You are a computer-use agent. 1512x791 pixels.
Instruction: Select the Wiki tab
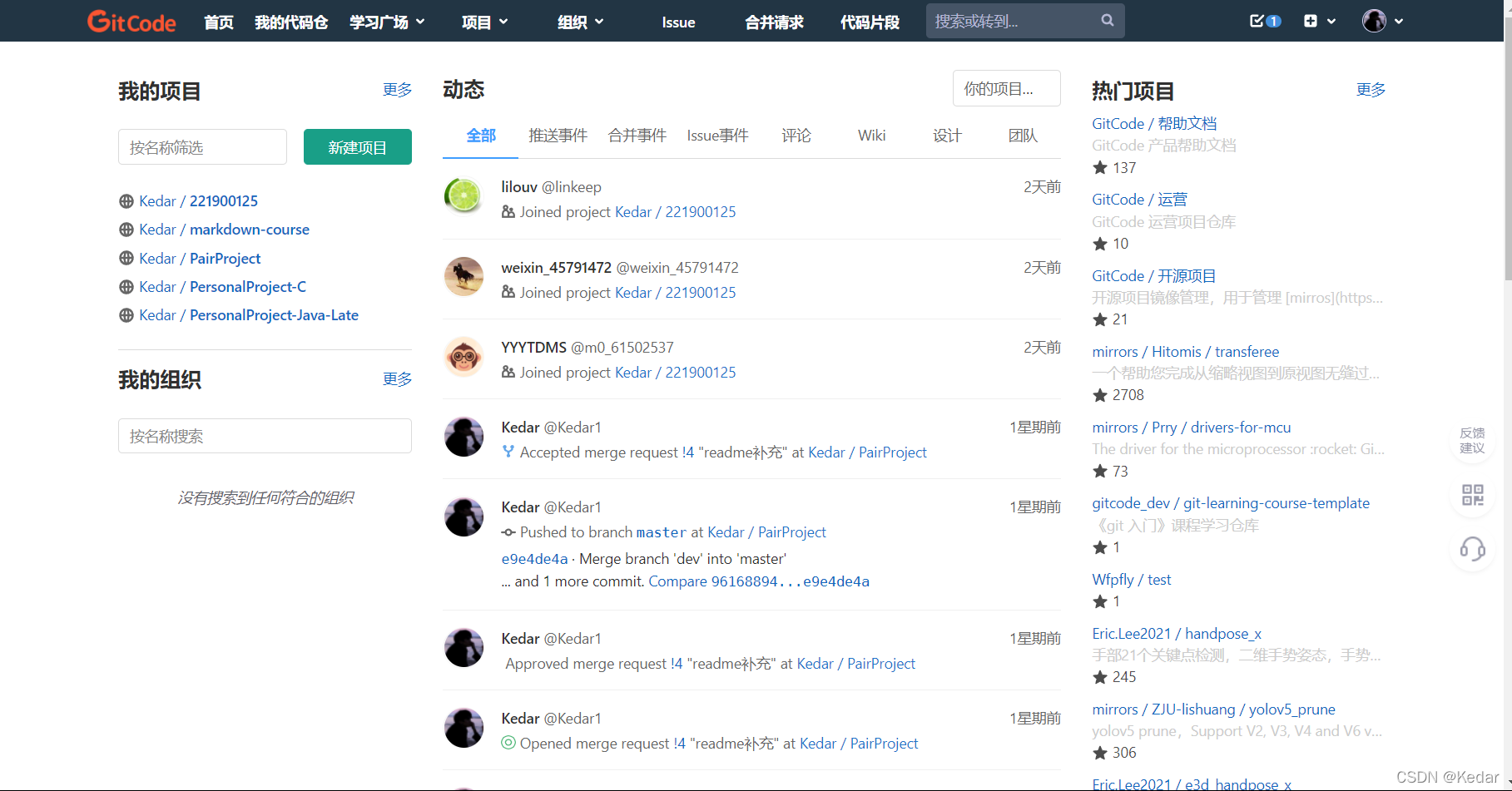[x=872, y=136]
